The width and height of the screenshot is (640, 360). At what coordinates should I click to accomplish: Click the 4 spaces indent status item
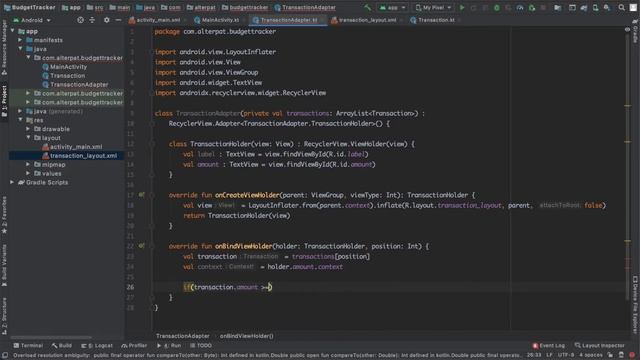[x=591, y=355]
